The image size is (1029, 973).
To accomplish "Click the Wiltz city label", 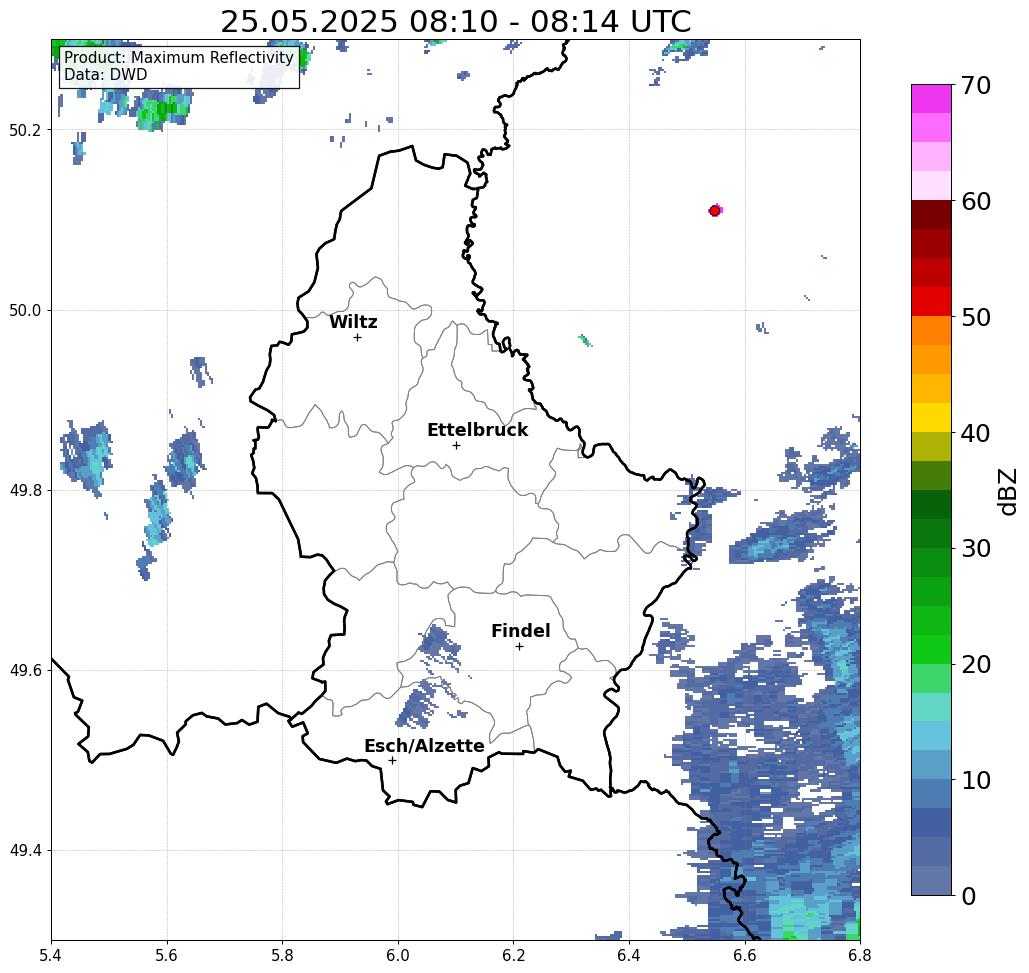I will [353, 321].
